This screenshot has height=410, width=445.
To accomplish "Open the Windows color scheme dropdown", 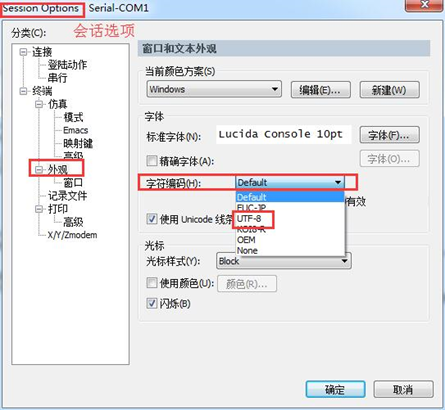I will pos(214,89).
